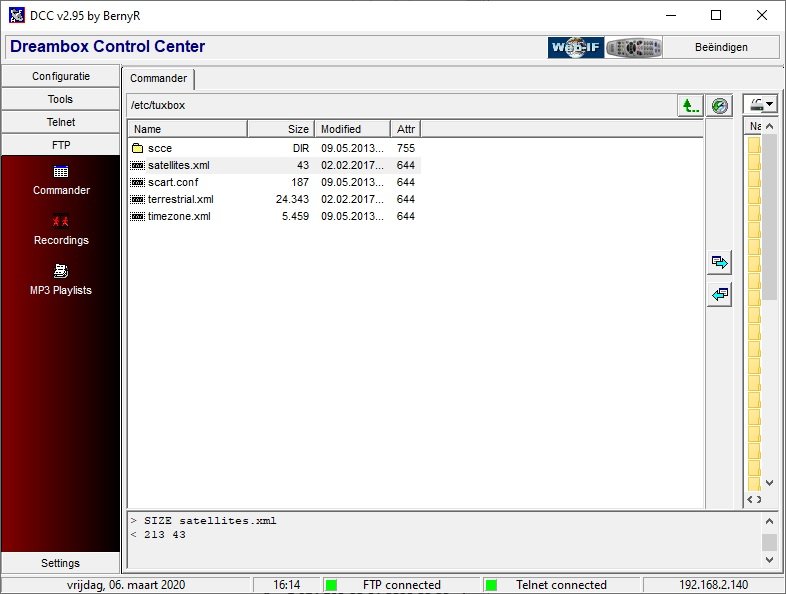Click the /etc/tuxbox path field
Image resolution: width=786 pixels, height=594 pixels.
click(x=401, y=106)
